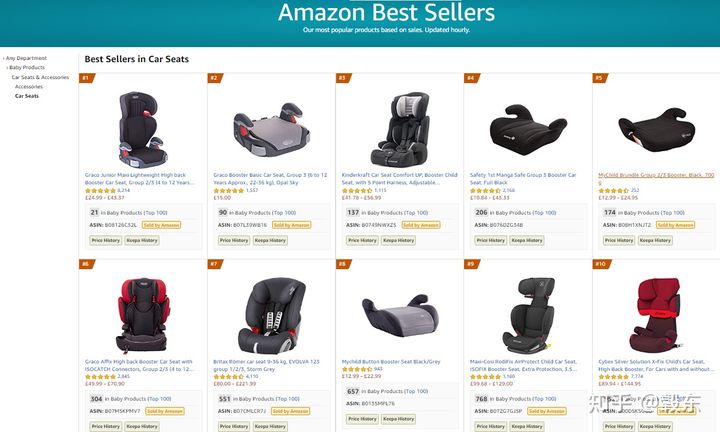Screen dimensions: 720x432
Task: Click Sold by Amazon tag on Graco Booster Basic
Action: tap(292, 225)
